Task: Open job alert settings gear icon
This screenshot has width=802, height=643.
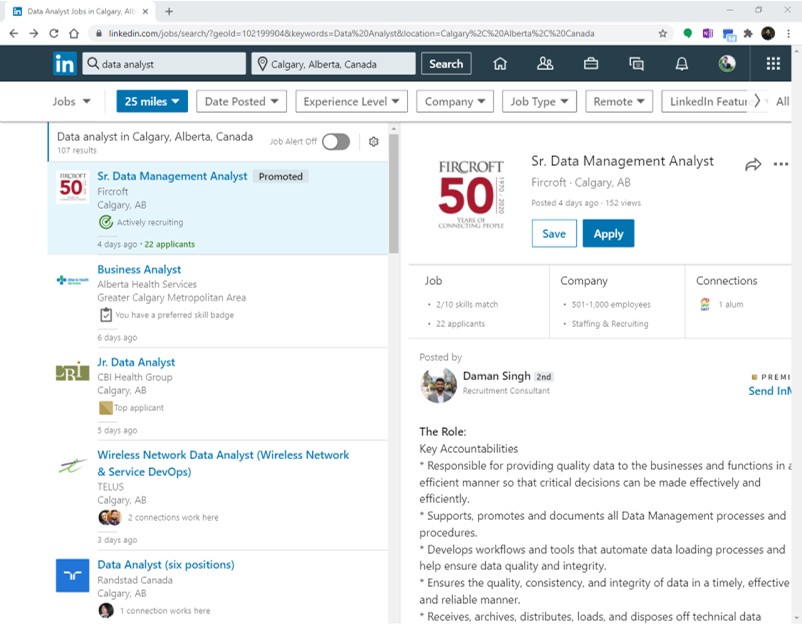Action: pos(374,142)
